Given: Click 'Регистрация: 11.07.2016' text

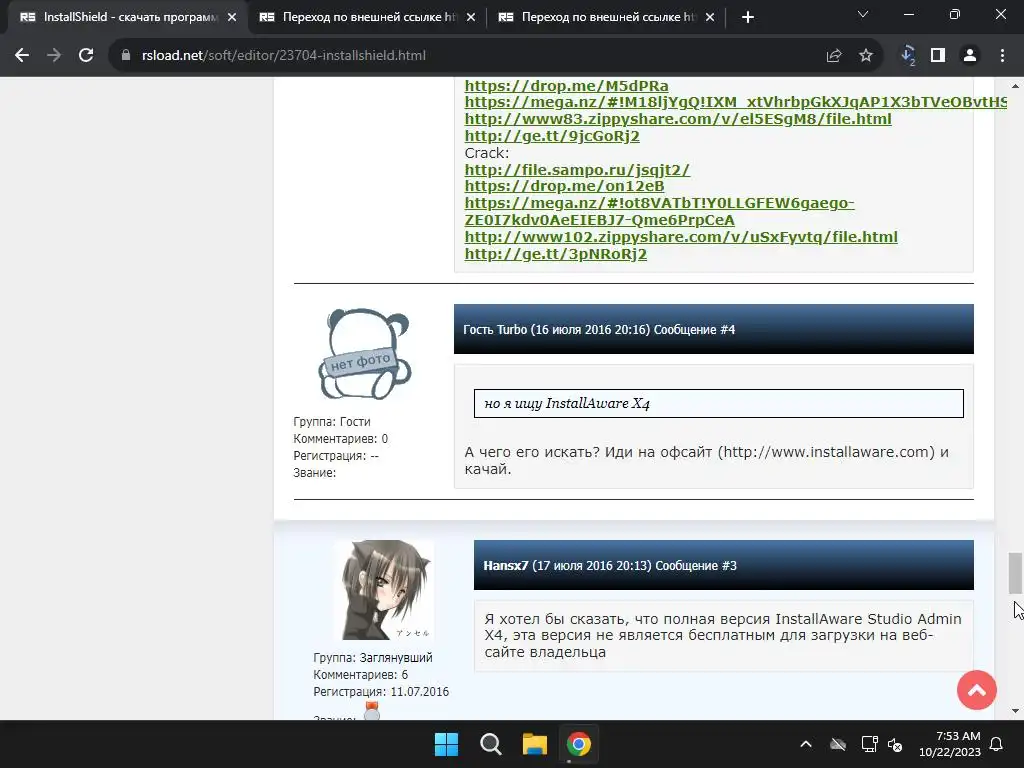Looking at the screenshot, I should (381, 692).
